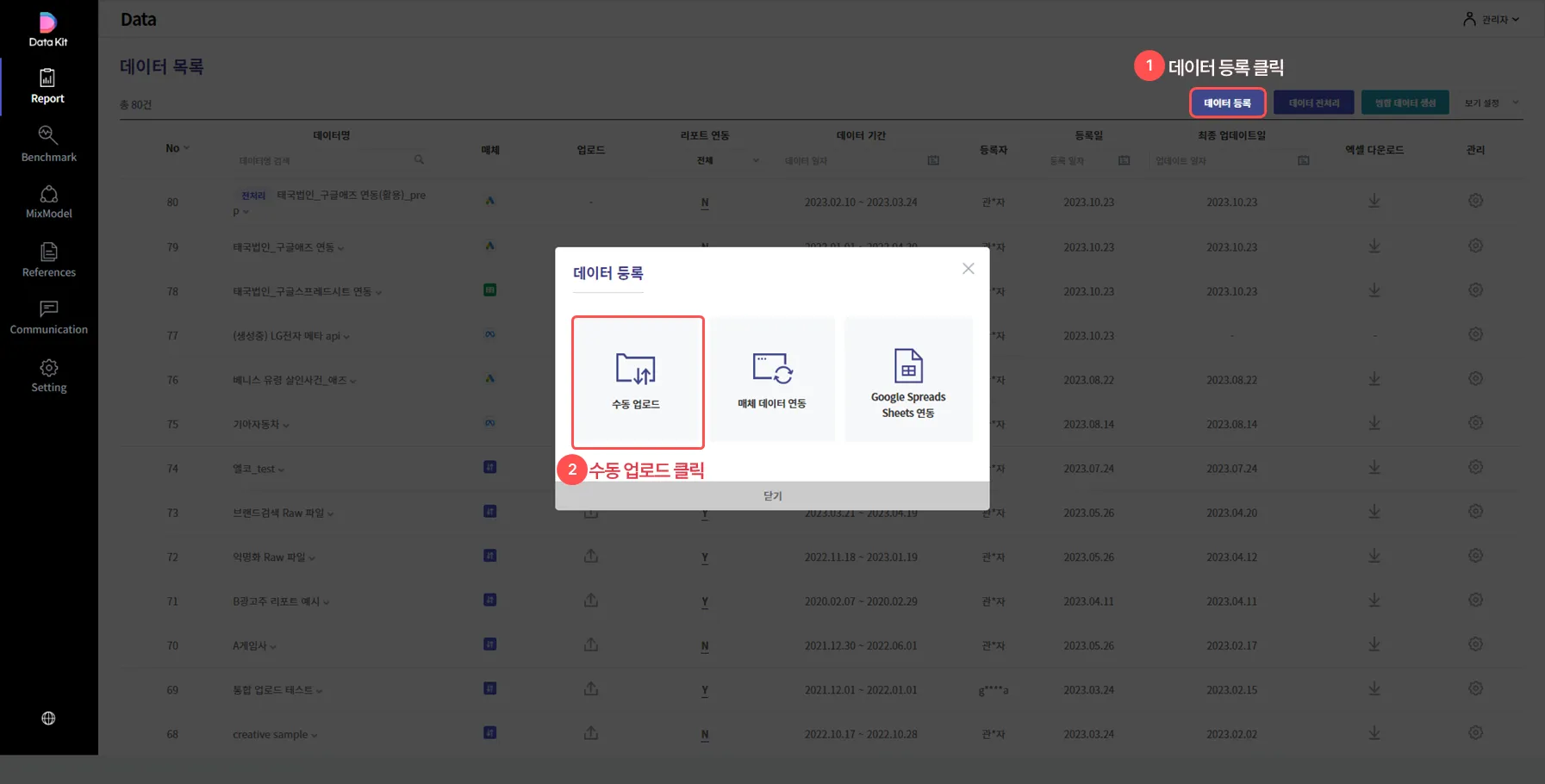Image resolution: width=1545 pixels, height=784 pixels.
Task: Go to References in sidebar
Action: point(48,260)
